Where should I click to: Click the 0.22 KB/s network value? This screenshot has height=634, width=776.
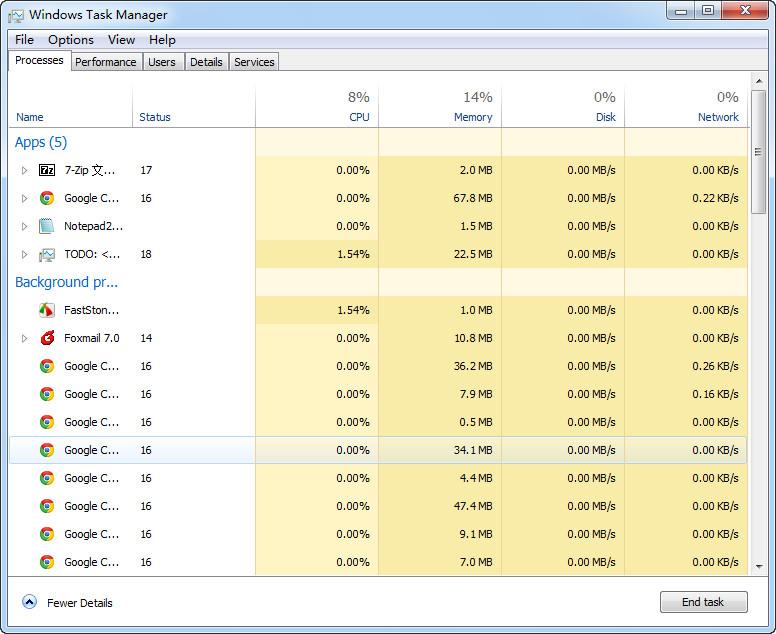coord(715,198)
